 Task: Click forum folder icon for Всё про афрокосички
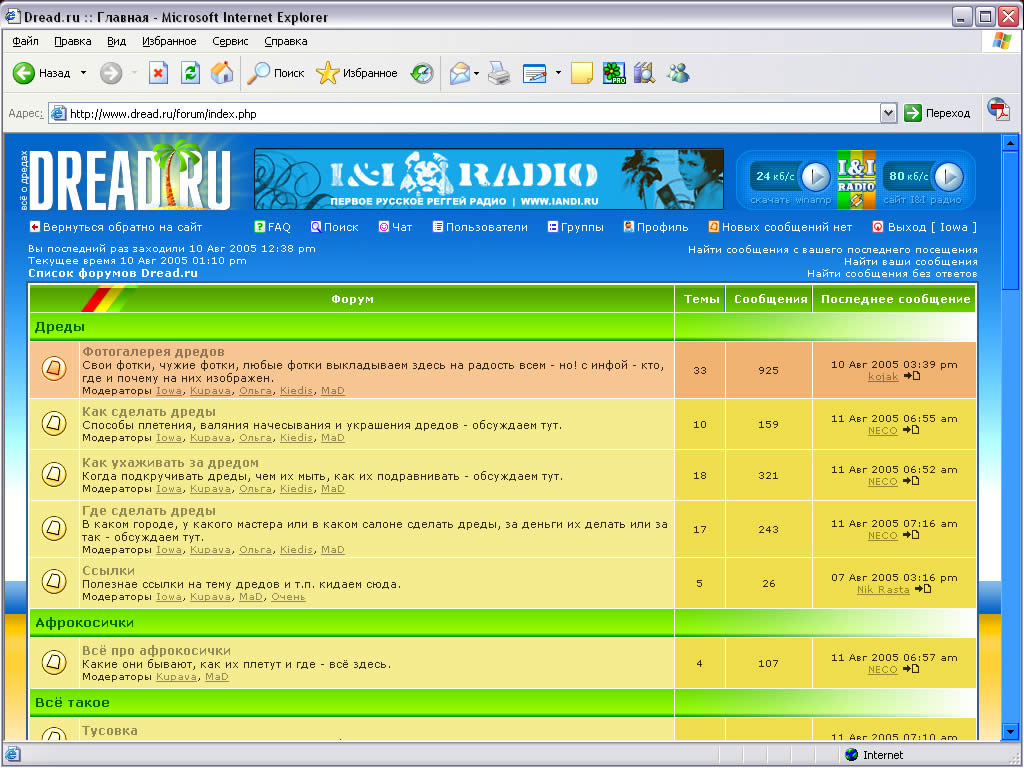pyautogui.click(x=54, y=662)
